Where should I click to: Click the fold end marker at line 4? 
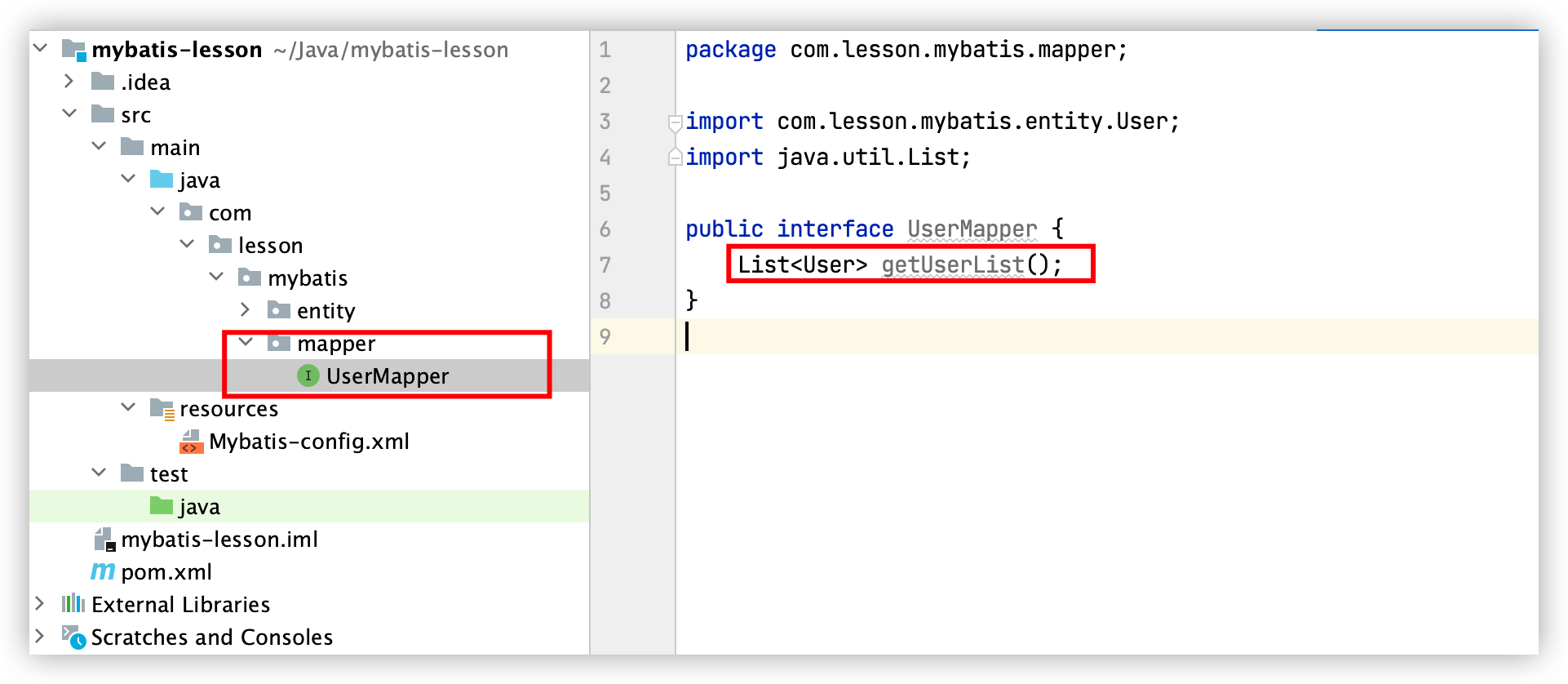[675, 157]
